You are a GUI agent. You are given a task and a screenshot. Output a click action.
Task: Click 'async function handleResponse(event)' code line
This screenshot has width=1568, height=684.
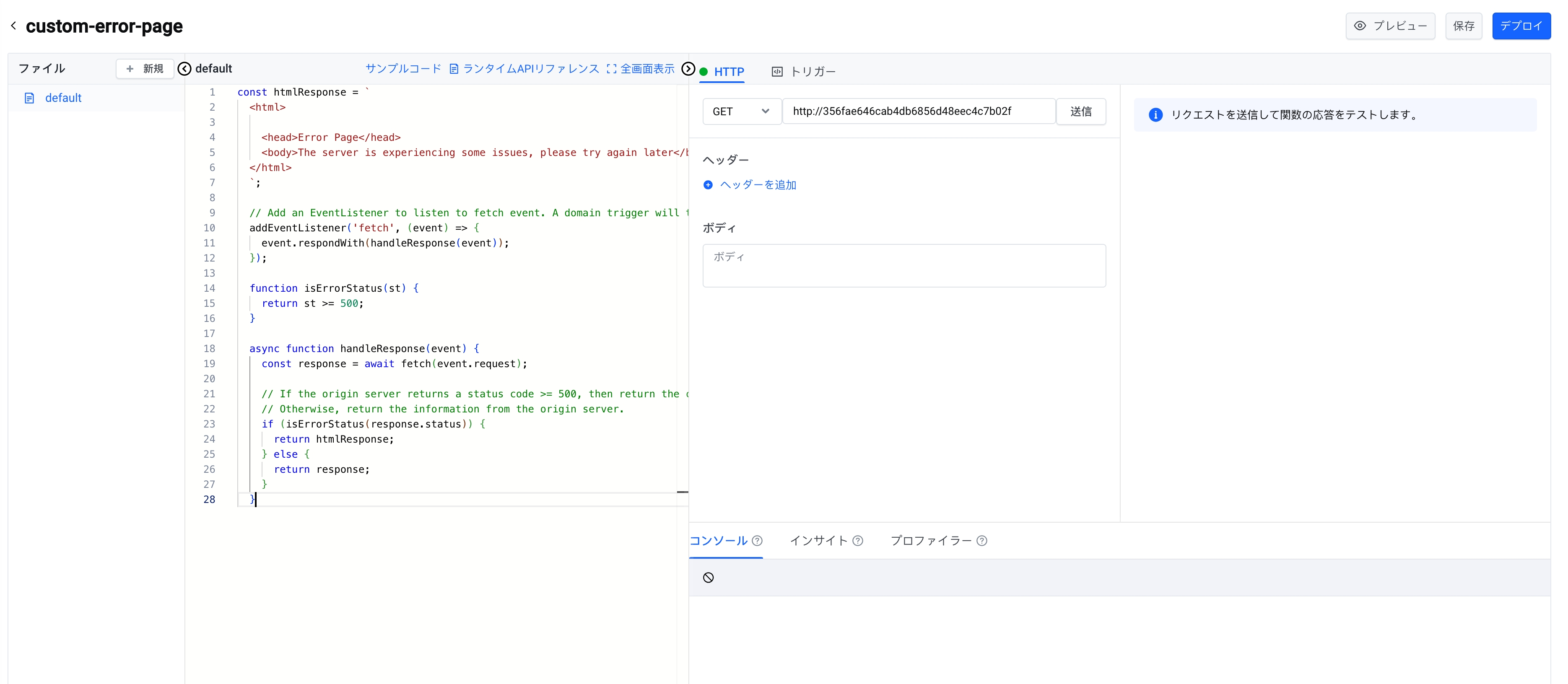pyautogui.click(x=364, y=349)
